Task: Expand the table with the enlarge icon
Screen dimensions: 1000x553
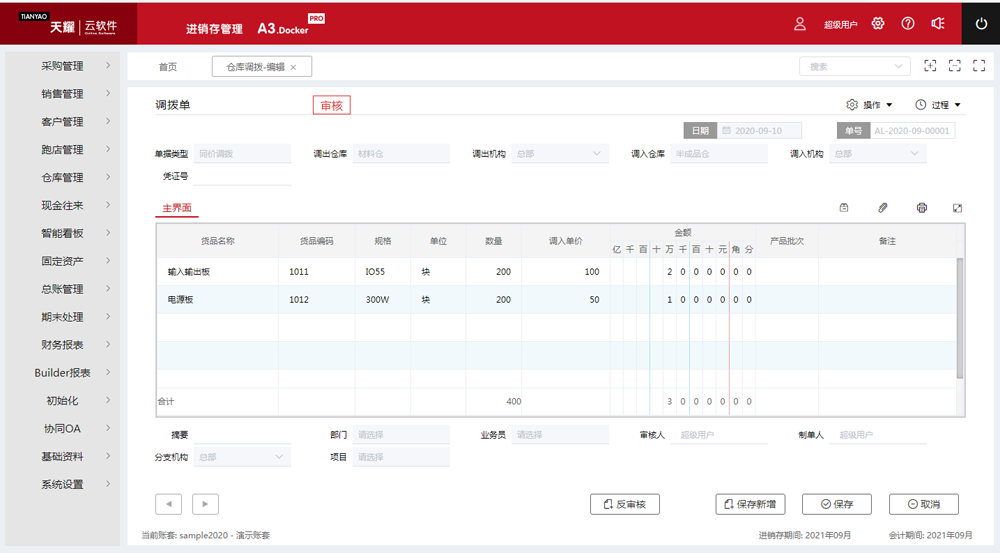Action: click(957, 208)
